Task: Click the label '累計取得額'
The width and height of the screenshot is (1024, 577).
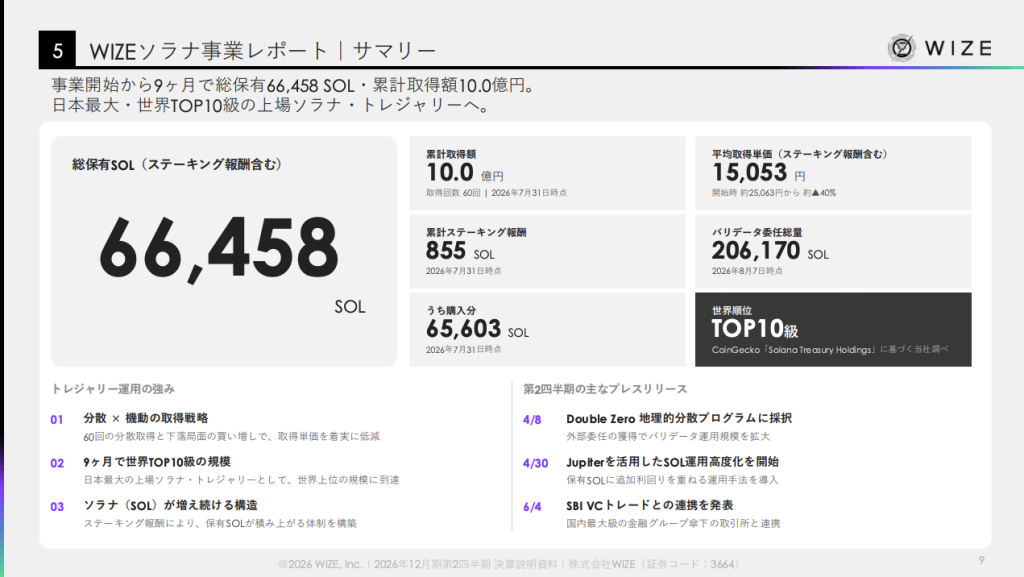Action: click(x=451, y=154)
